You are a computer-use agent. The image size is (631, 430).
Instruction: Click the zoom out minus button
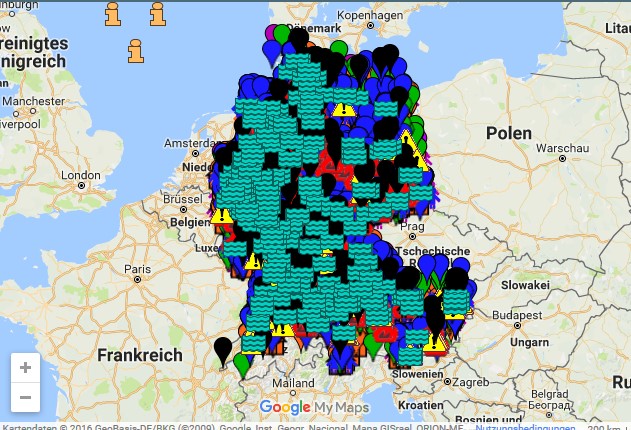click(25, 397)
